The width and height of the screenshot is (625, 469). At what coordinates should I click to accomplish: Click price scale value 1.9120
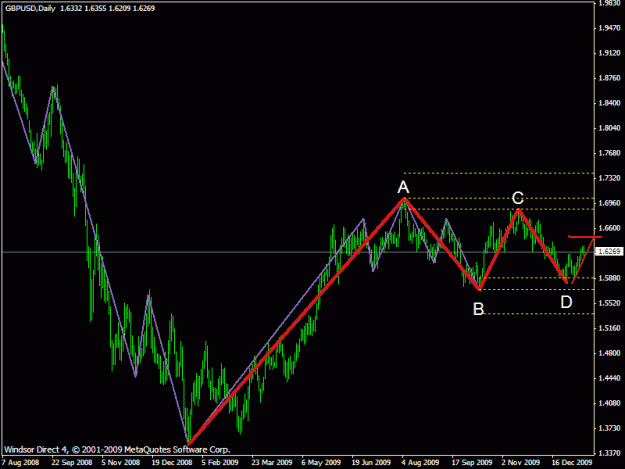[x=610, y=53]
